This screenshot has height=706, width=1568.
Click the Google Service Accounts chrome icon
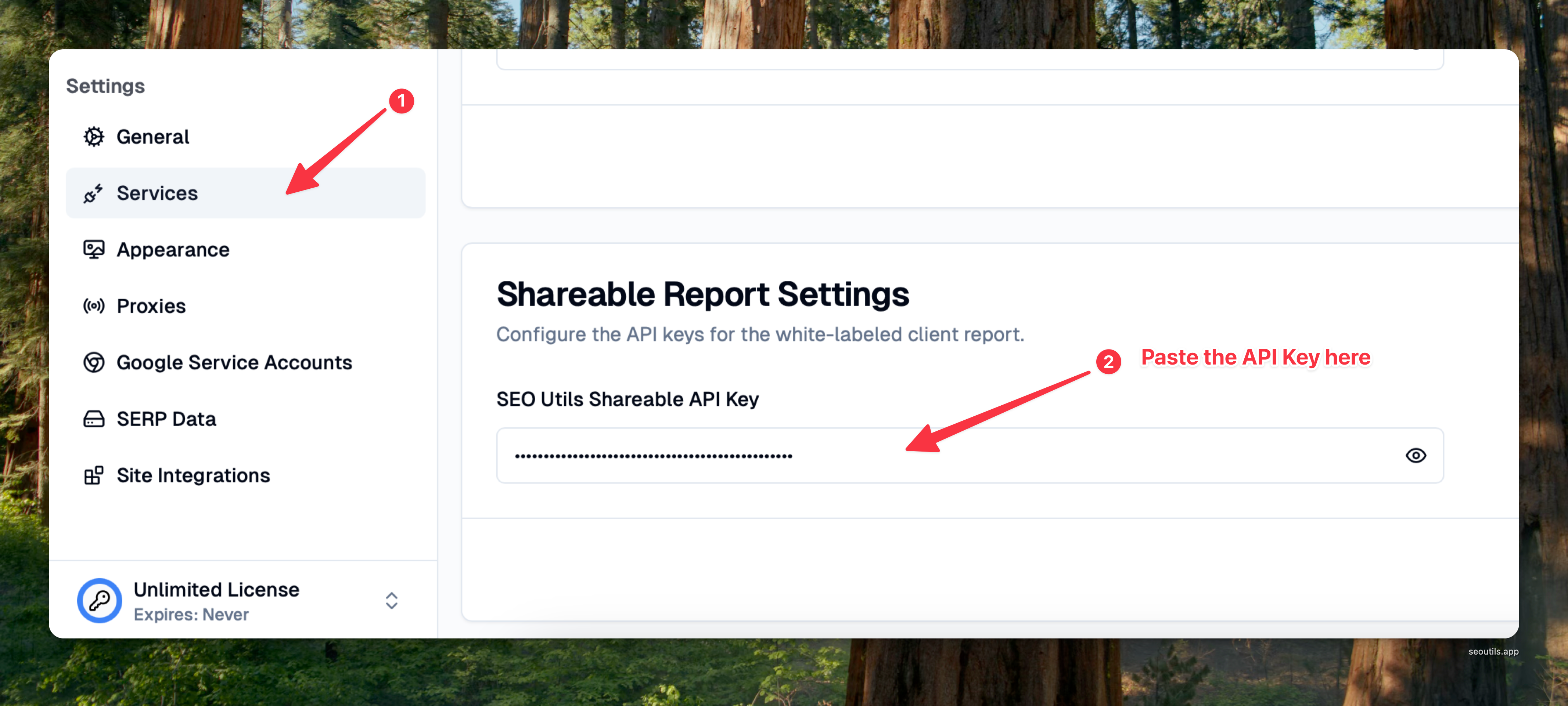[94, 362]
